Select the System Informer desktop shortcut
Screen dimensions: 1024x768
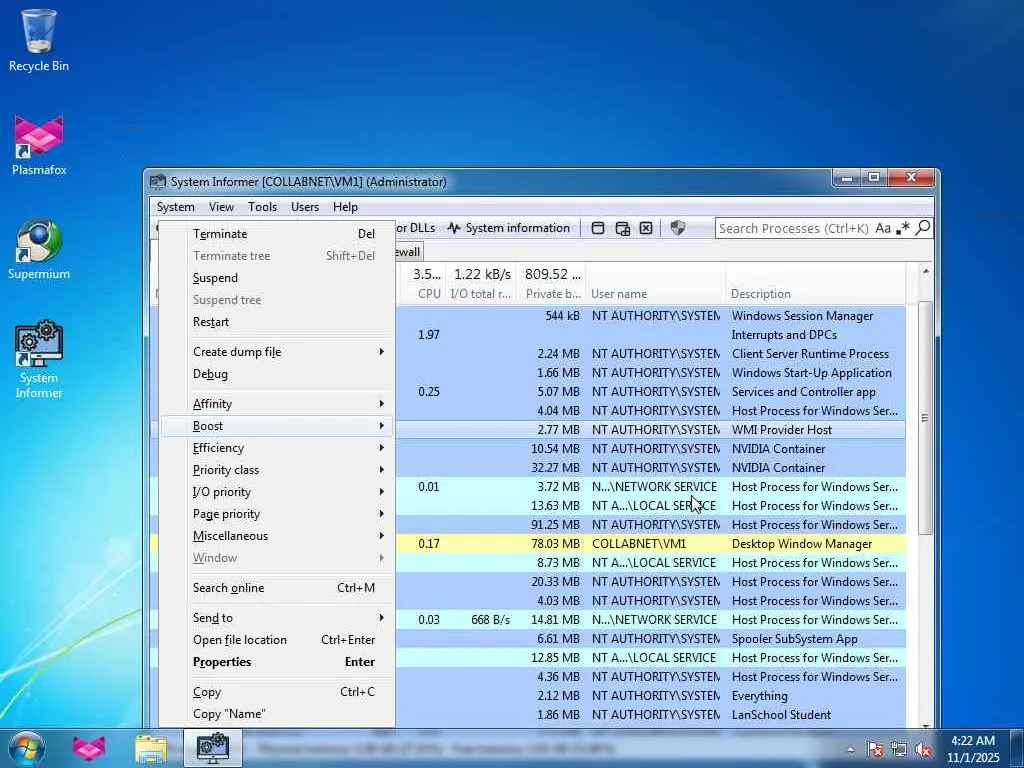pos(39,359)
